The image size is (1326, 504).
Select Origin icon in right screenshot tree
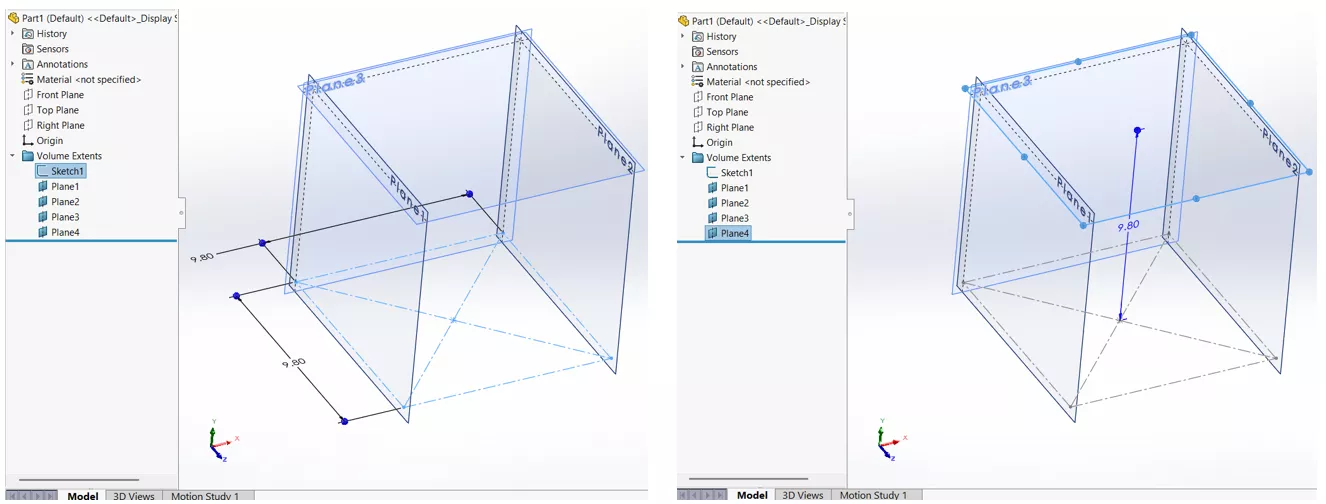click(698, 142)
